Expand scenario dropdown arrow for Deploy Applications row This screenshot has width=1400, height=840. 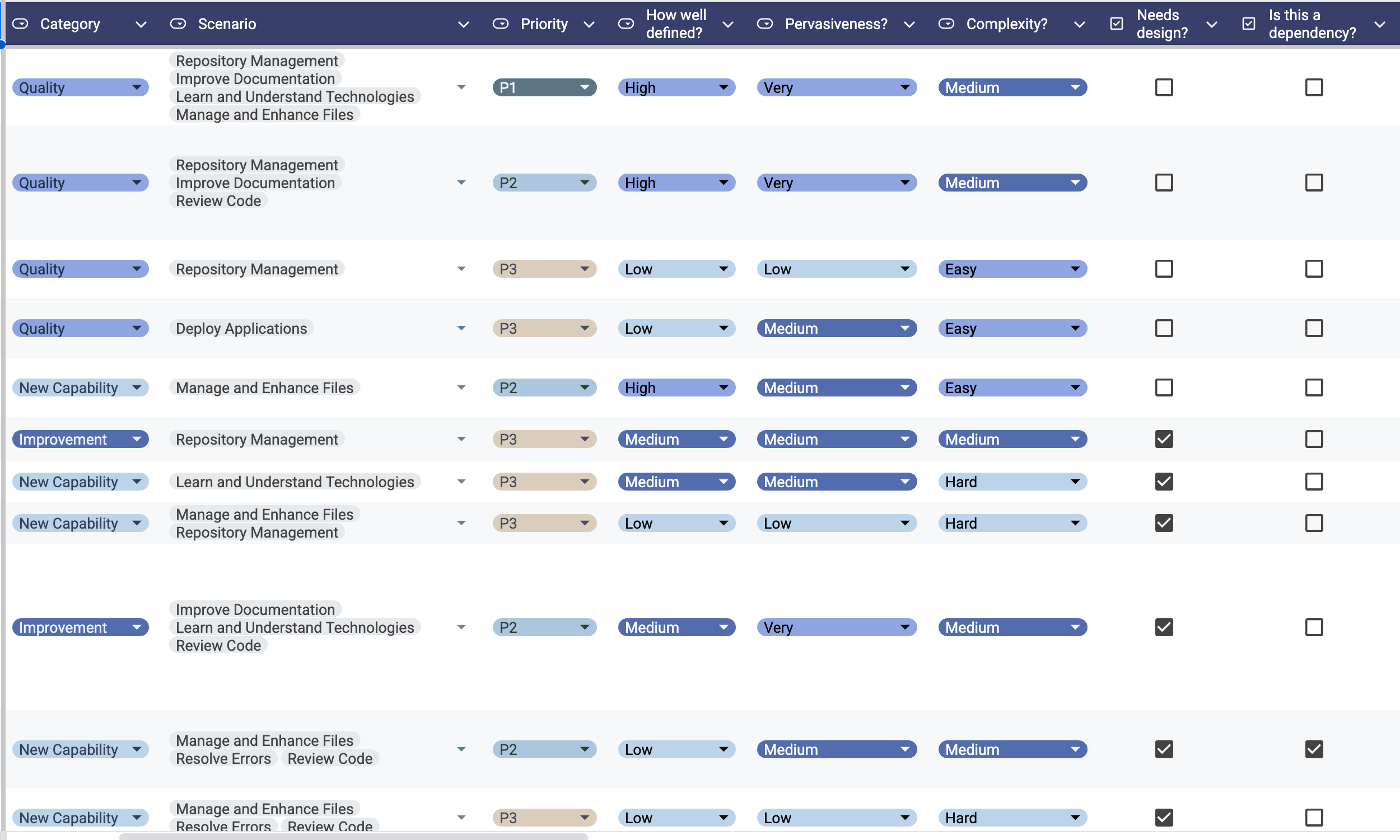[461, 328]
